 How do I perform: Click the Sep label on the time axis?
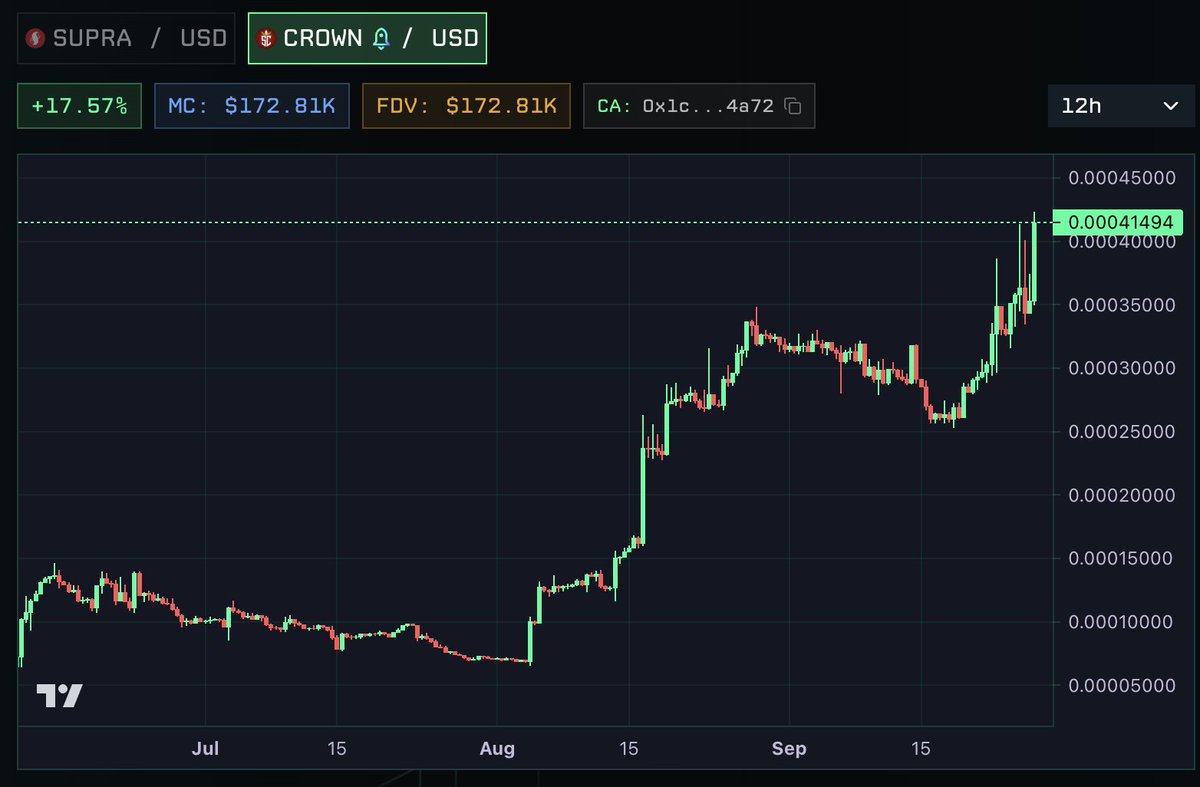pyautogui.click(x=789, y=748)
